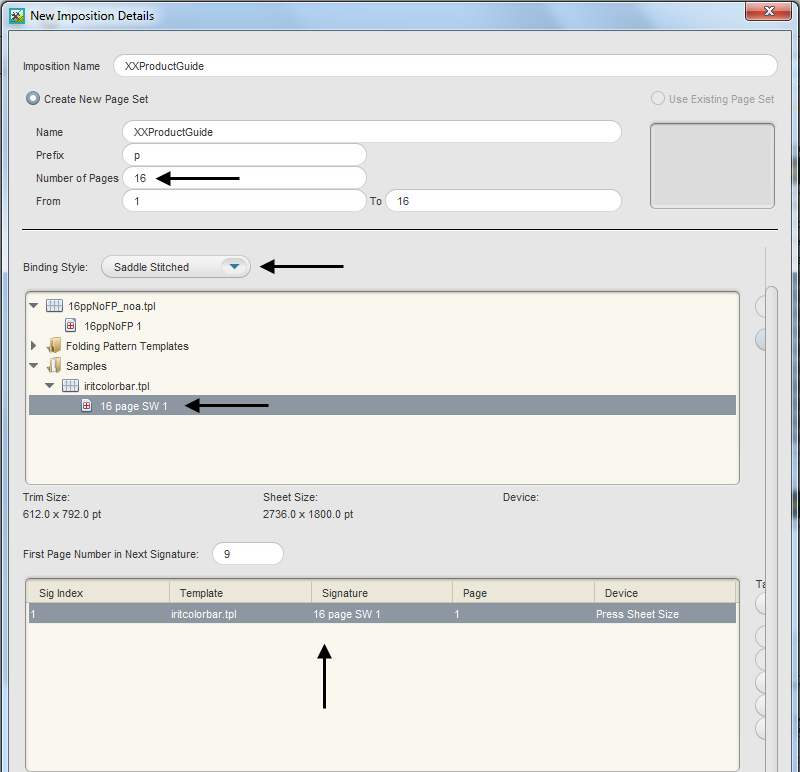Viewport: 800px width, 772px height.
Task: Open the Binding Style dropdown
Action: coord(233,267)
